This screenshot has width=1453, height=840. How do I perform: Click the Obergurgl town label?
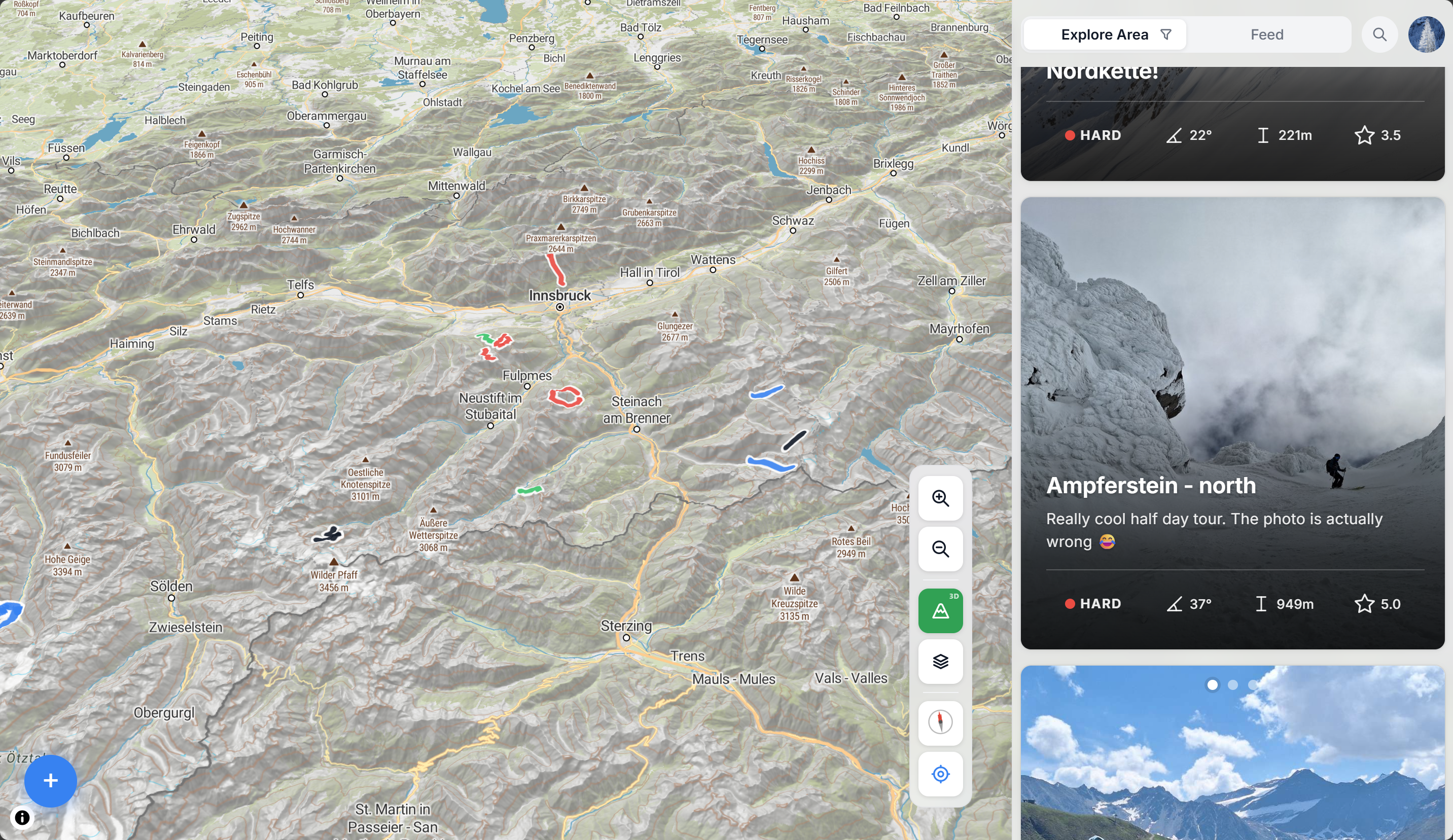coord(164,713)
